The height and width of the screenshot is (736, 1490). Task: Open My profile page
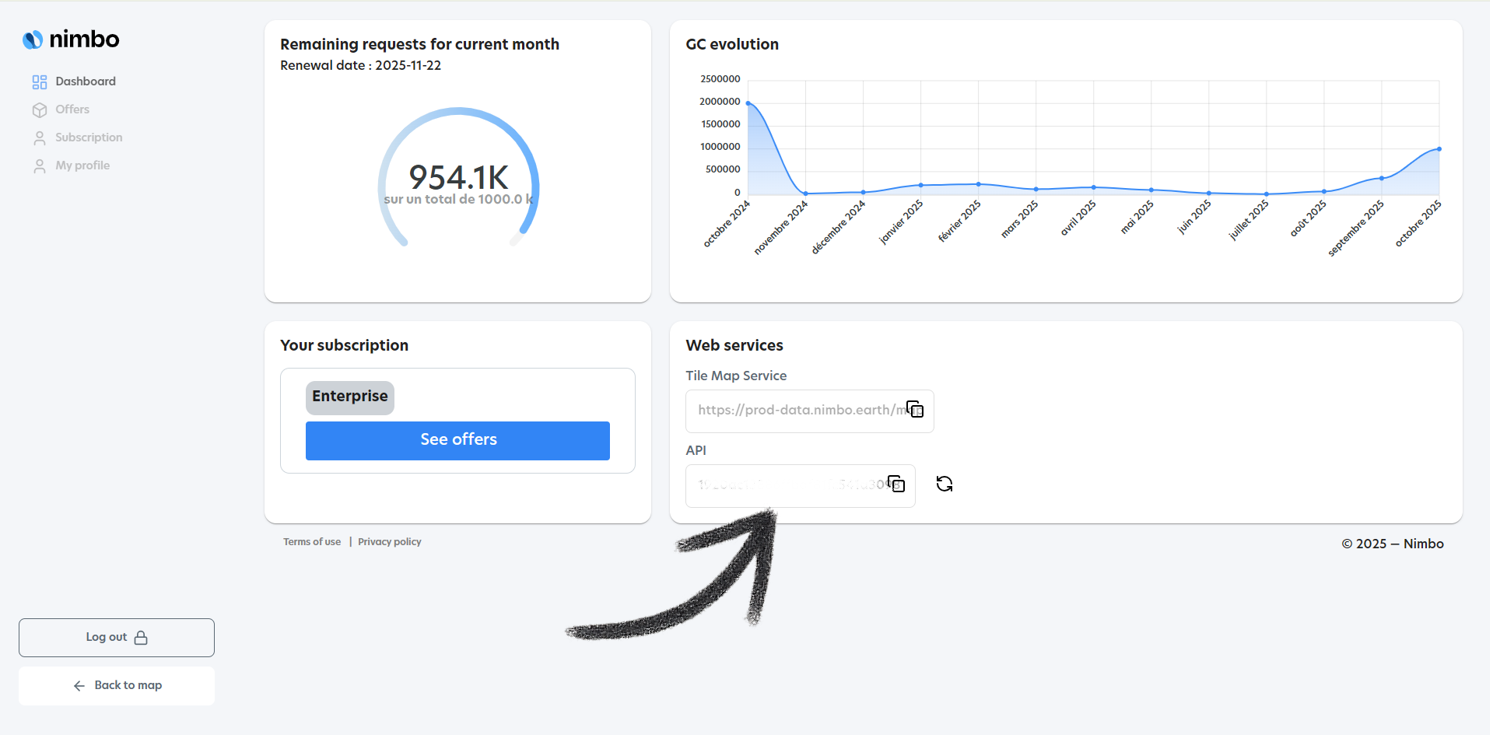82,166
